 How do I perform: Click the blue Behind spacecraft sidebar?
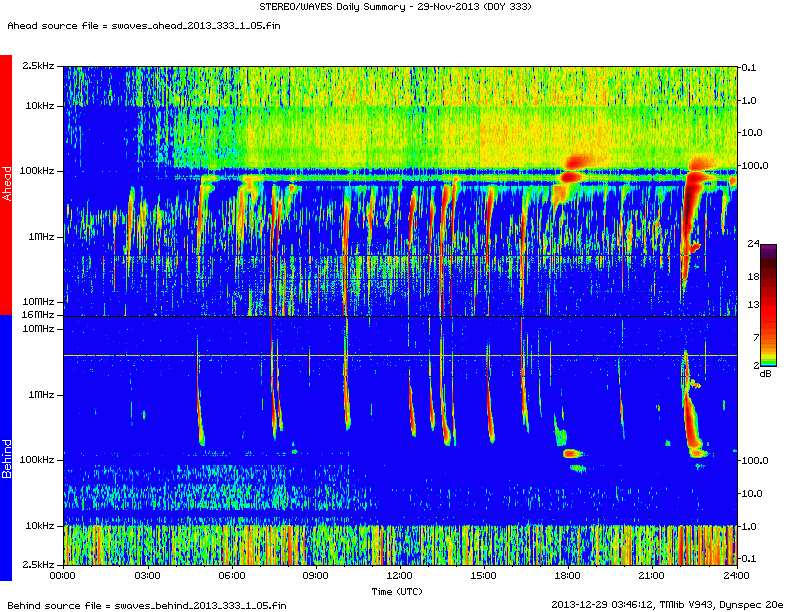coord(6,448)
